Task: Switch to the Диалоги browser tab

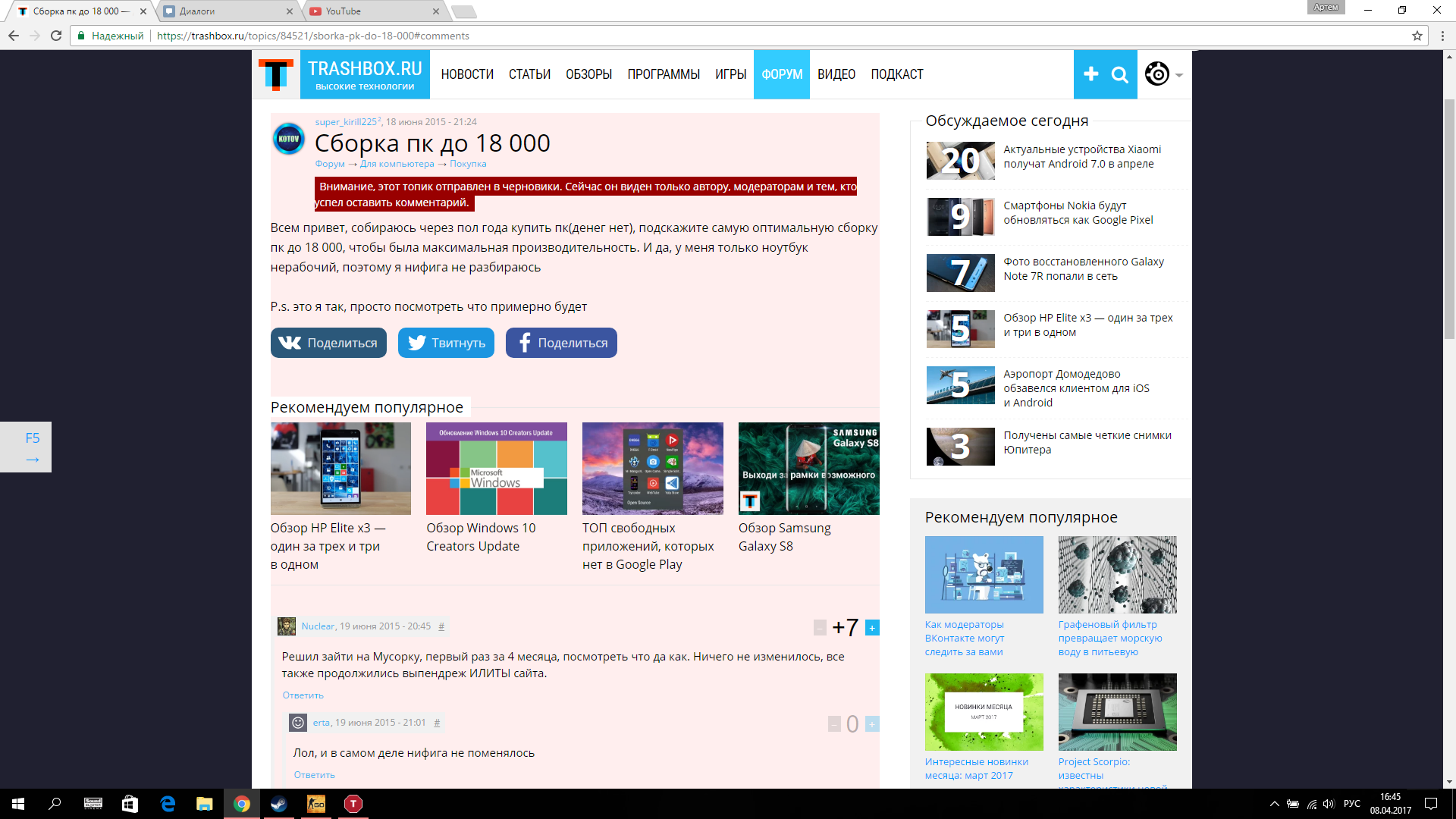Action: click(x=227, y=11)
